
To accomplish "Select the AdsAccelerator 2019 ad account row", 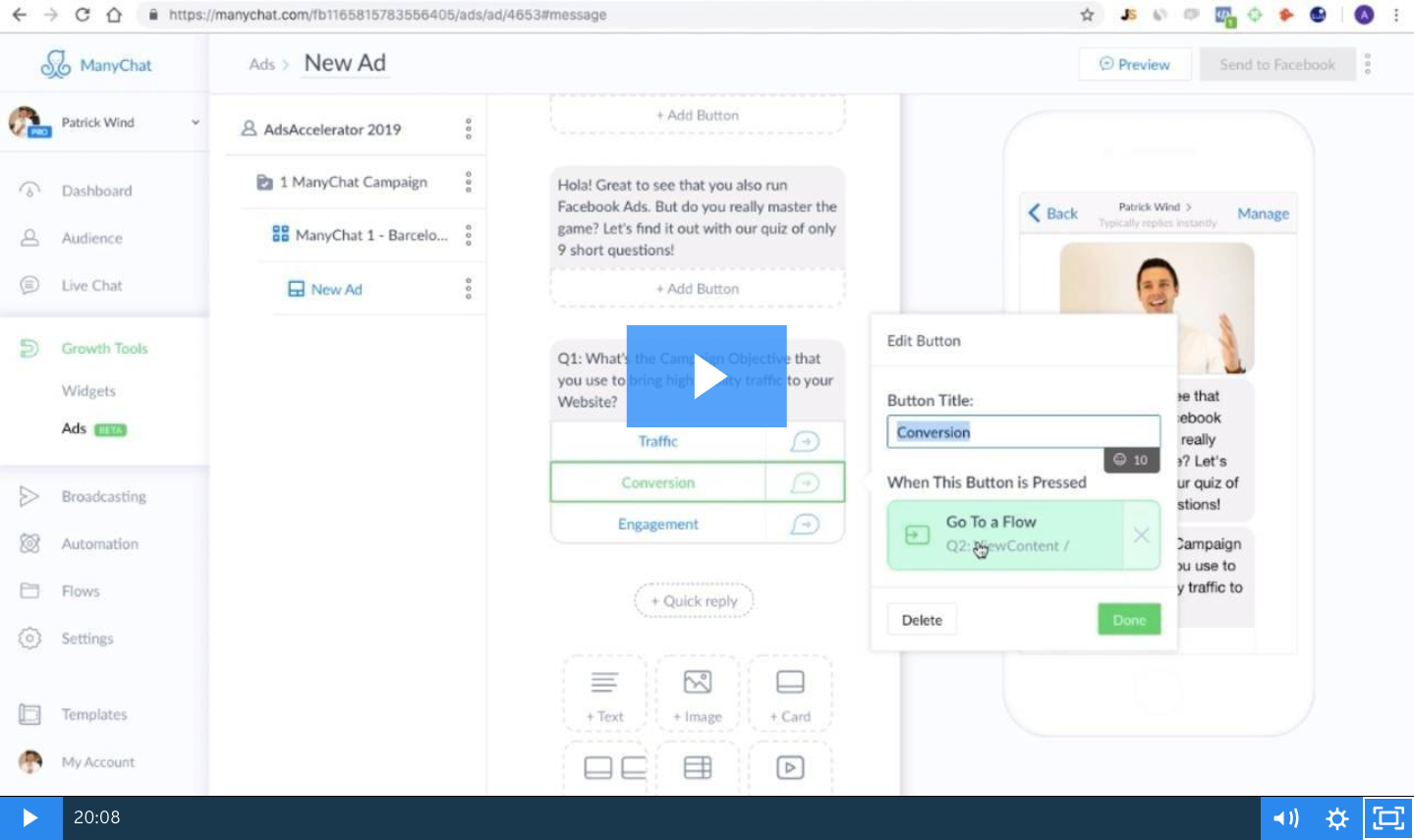I will pyautogui.click(x=332, y=129).
